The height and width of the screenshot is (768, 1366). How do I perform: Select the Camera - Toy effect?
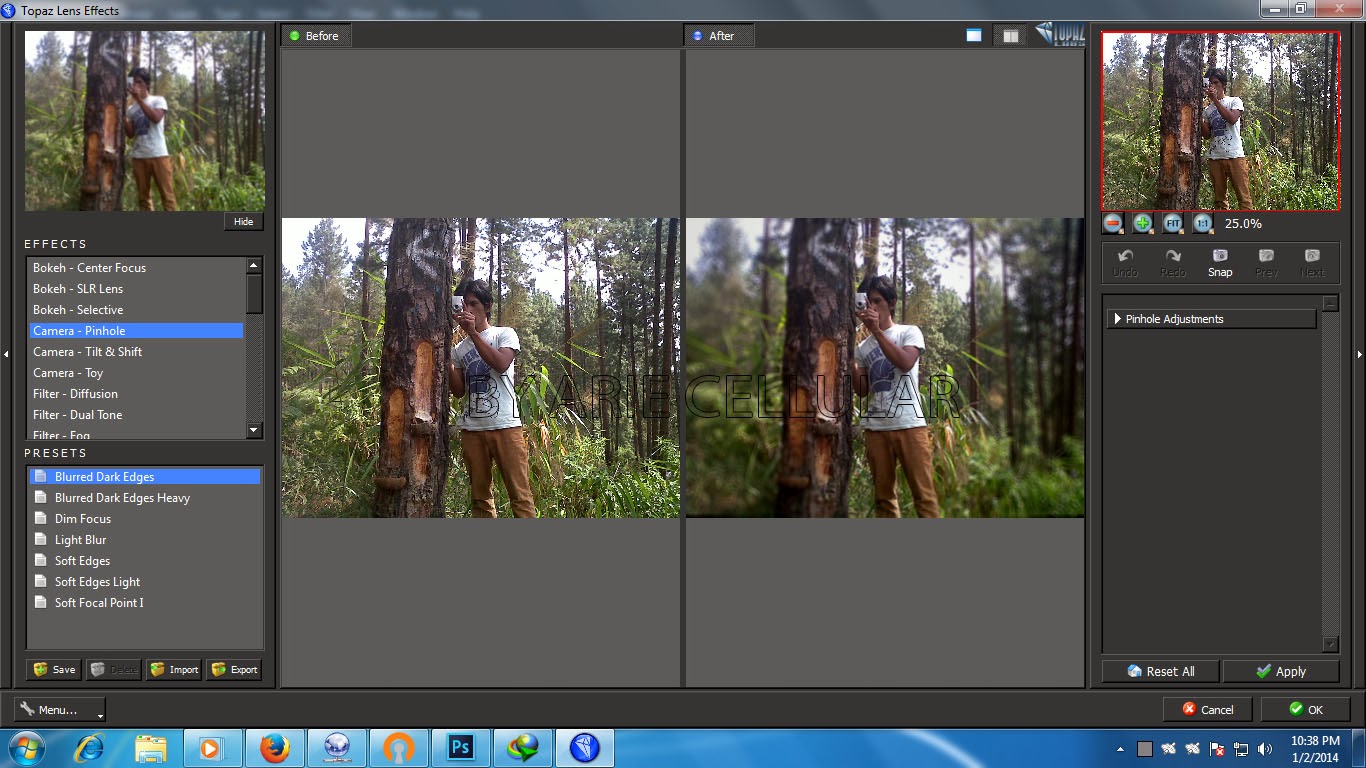click(x=136, y=373)
